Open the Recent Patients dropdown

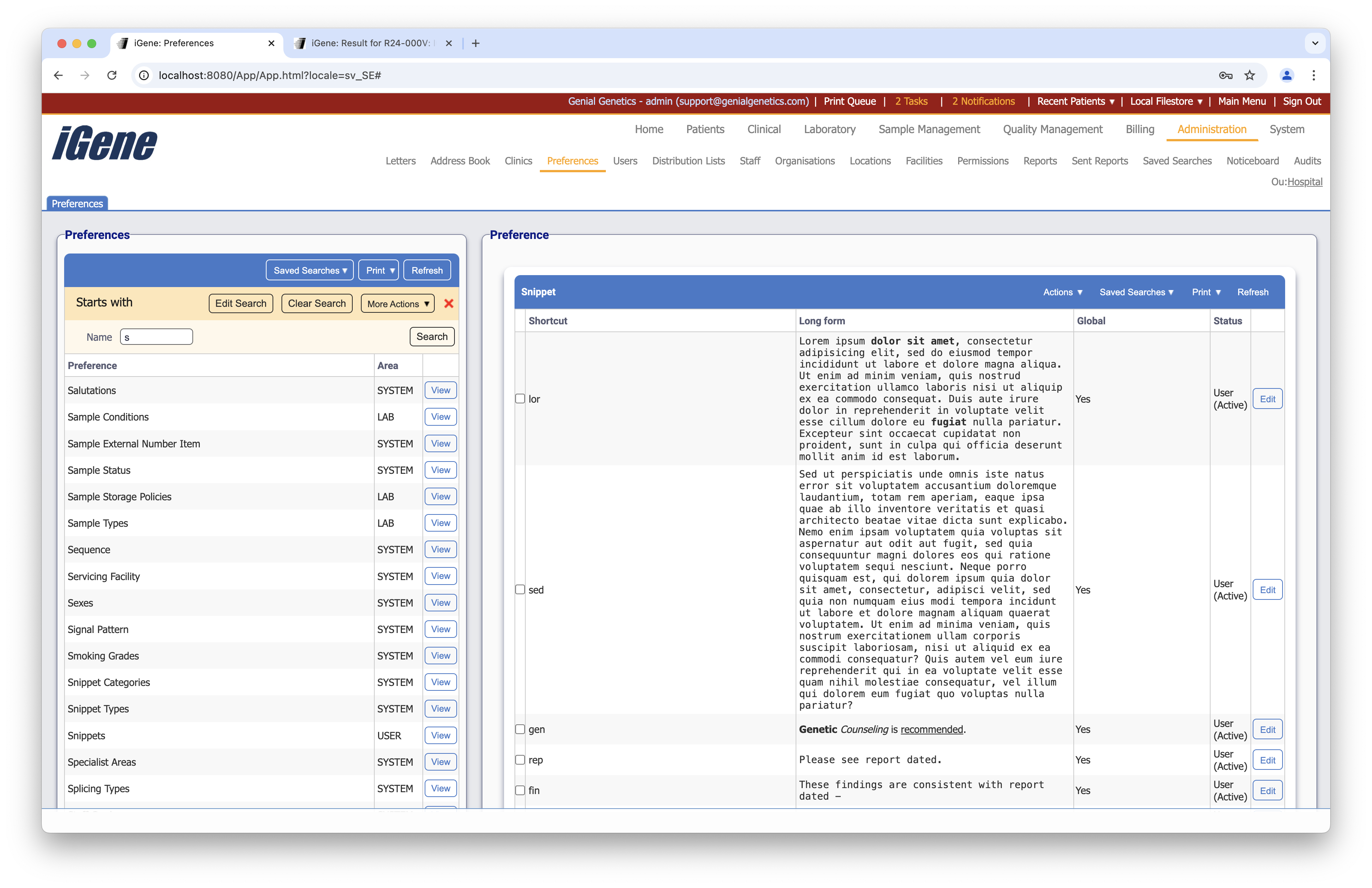click(x=1075, y=101)
